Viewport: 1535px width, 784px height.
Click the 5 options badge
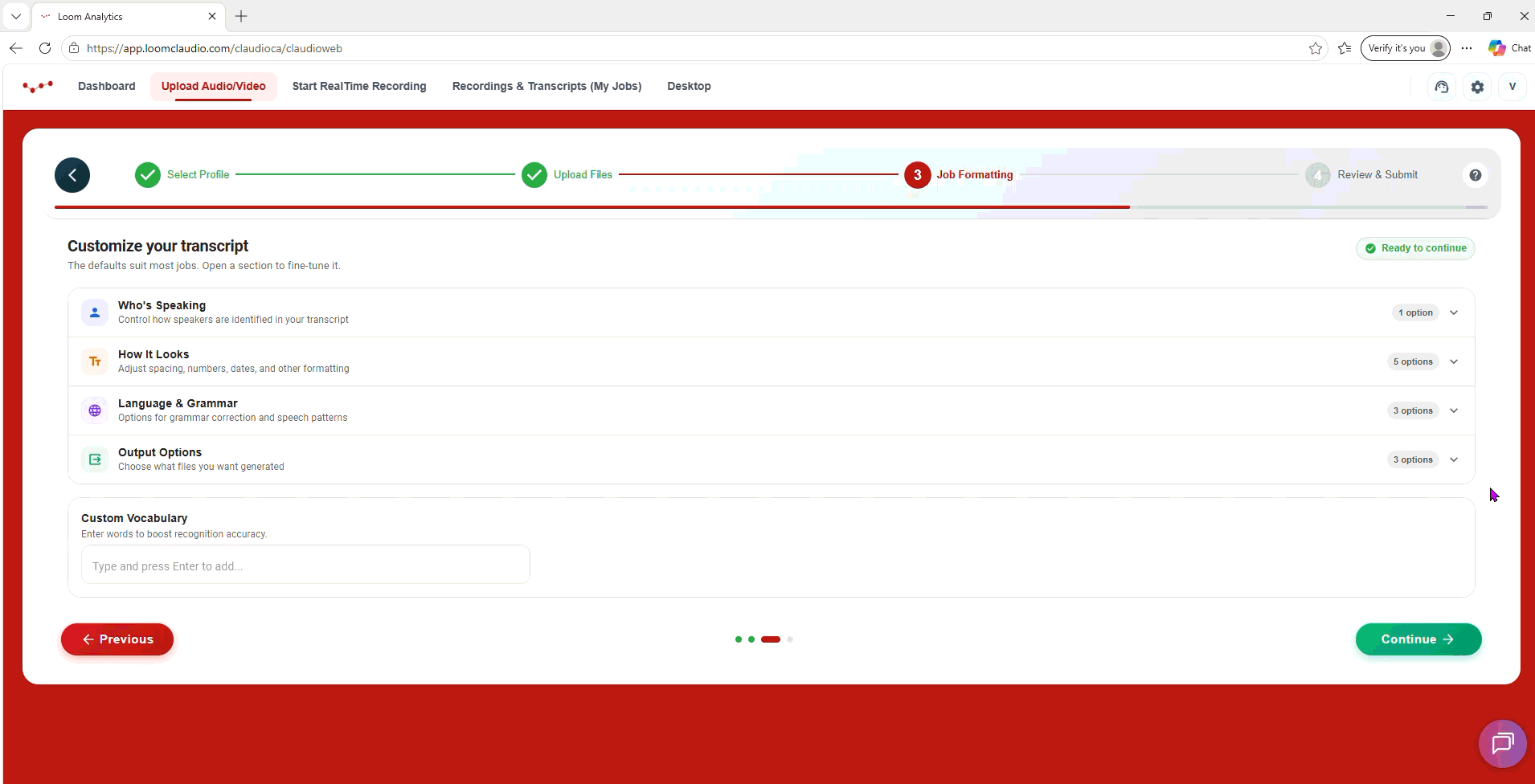(1413, 361)
